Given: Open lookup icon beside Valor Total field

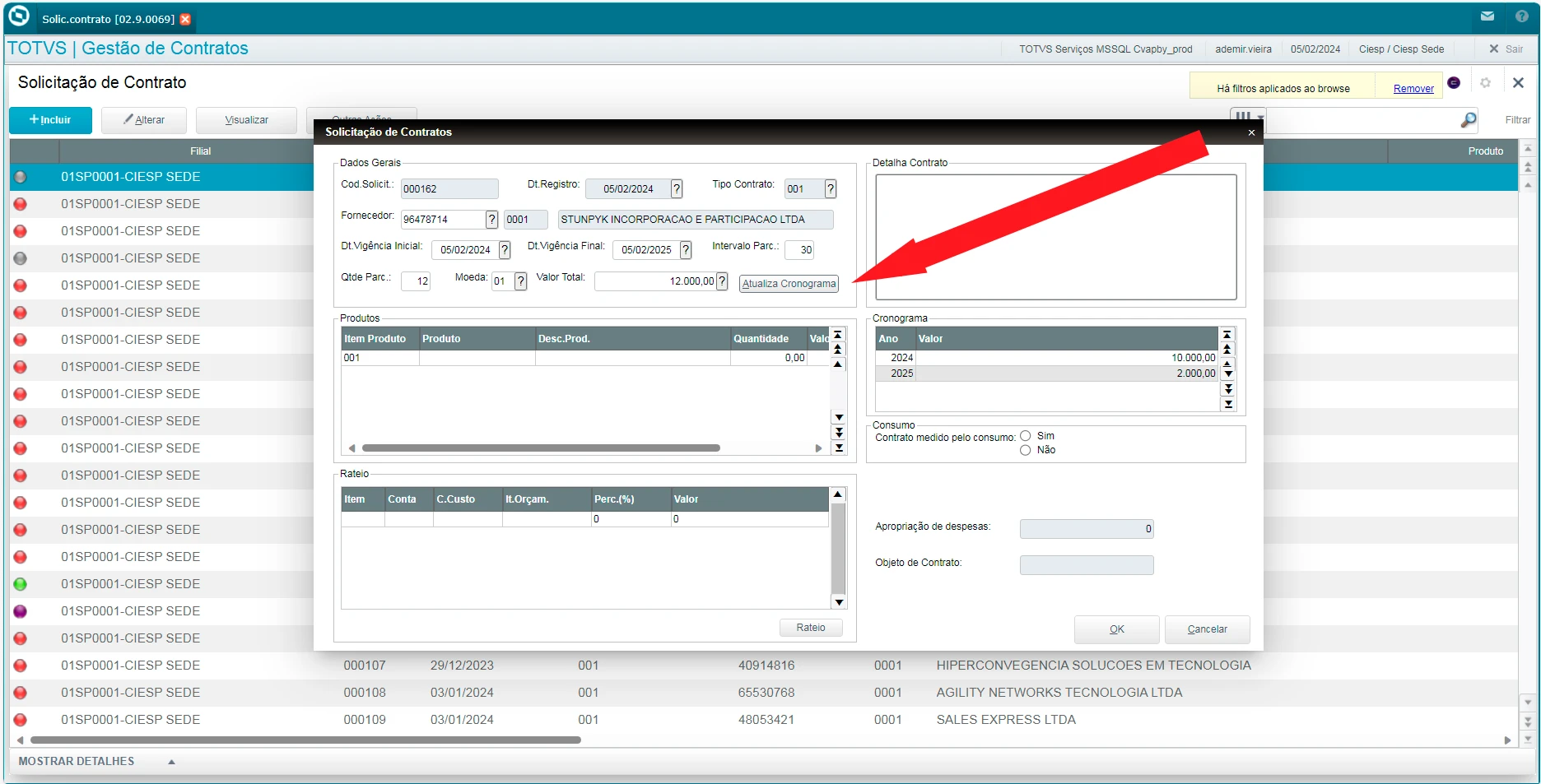Looking at the screenshot, I should 722,281.
